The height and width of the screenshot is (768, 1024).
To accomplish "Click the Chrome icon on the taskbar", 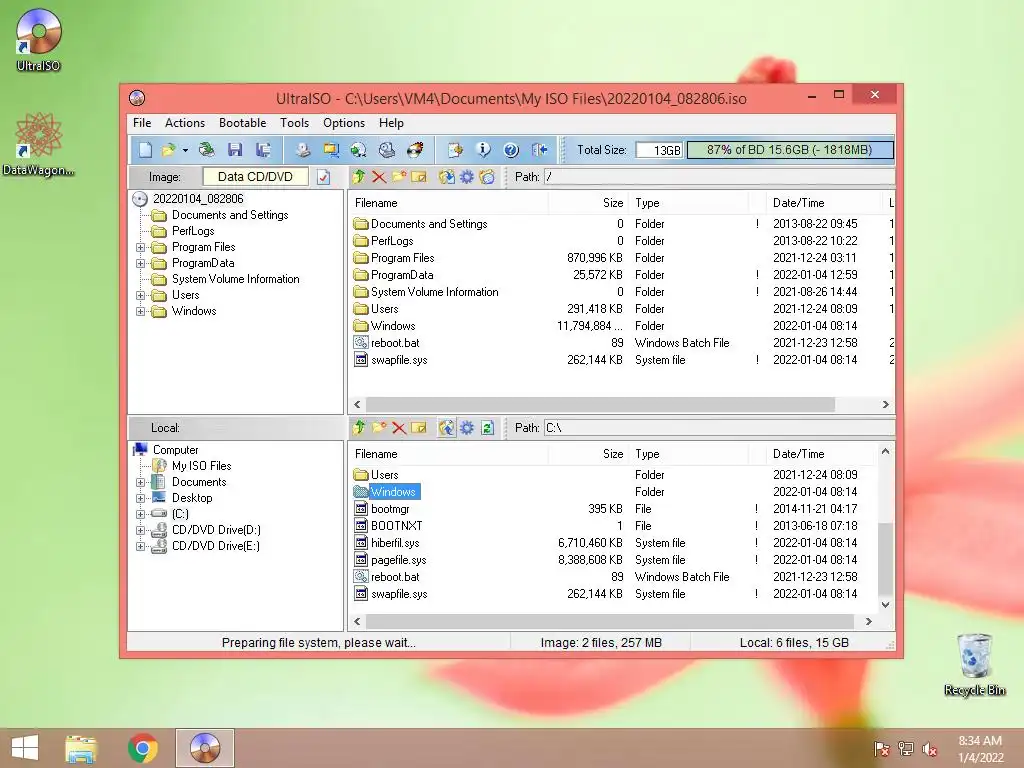I will (142, 748).
